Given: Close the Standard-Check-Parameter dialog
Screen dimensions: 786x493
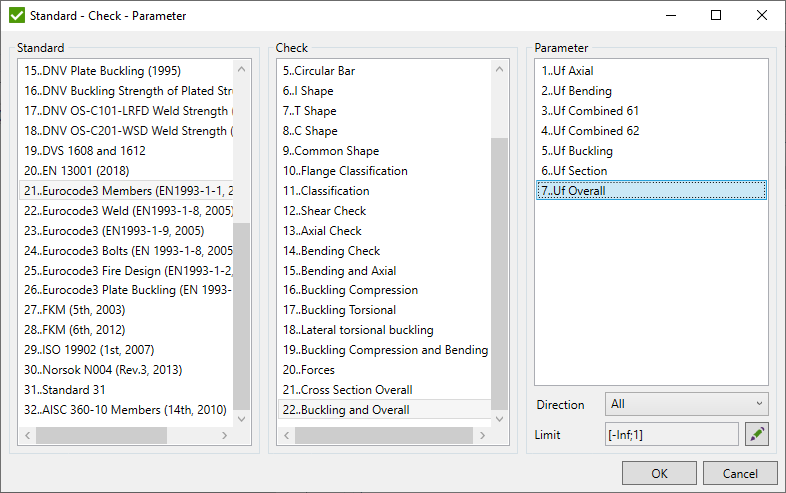Looking at the screenshot, I should point(761,16).
